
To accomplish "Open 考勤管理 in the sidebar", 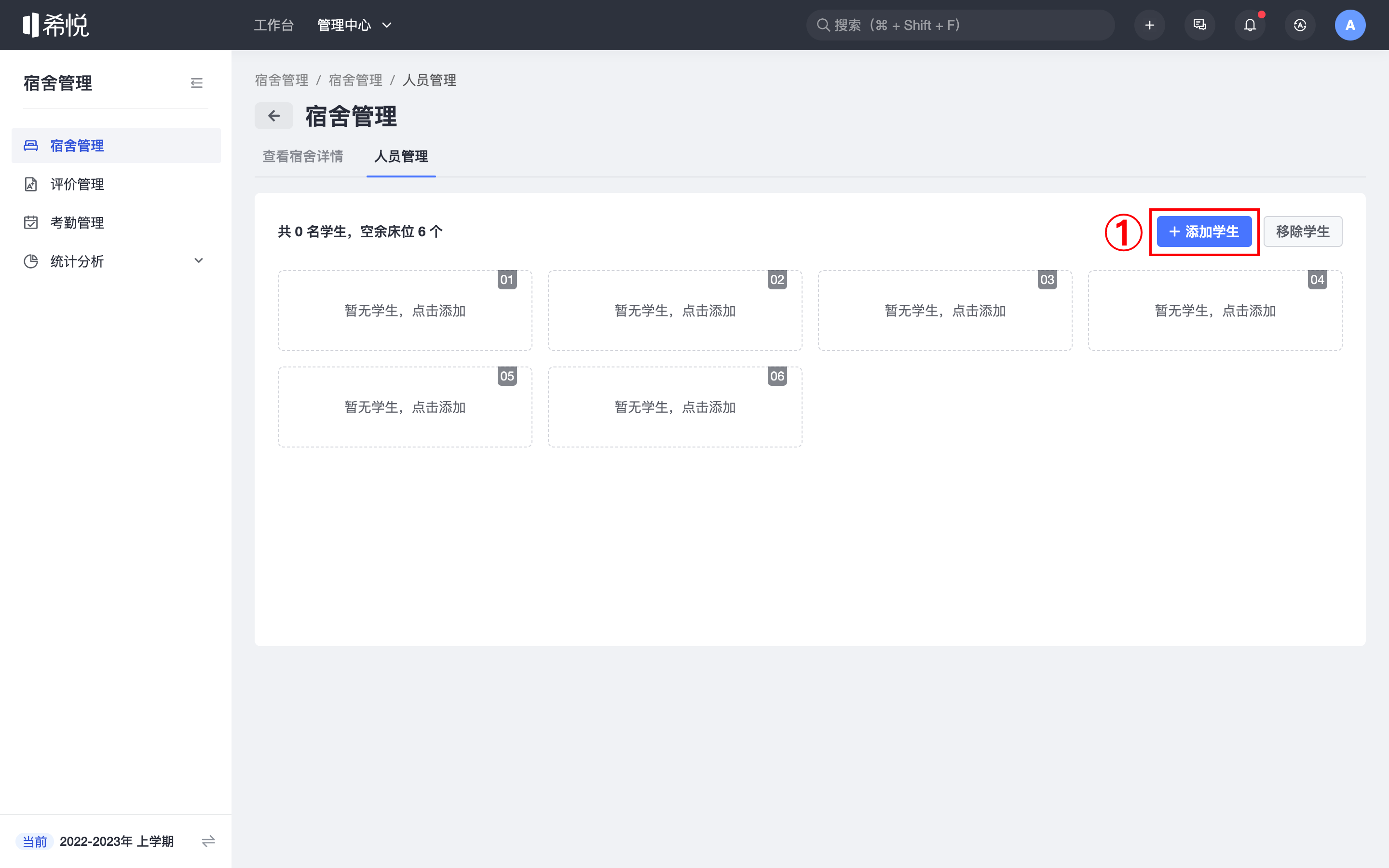I will pyautogui.click(x=116, y=222).
